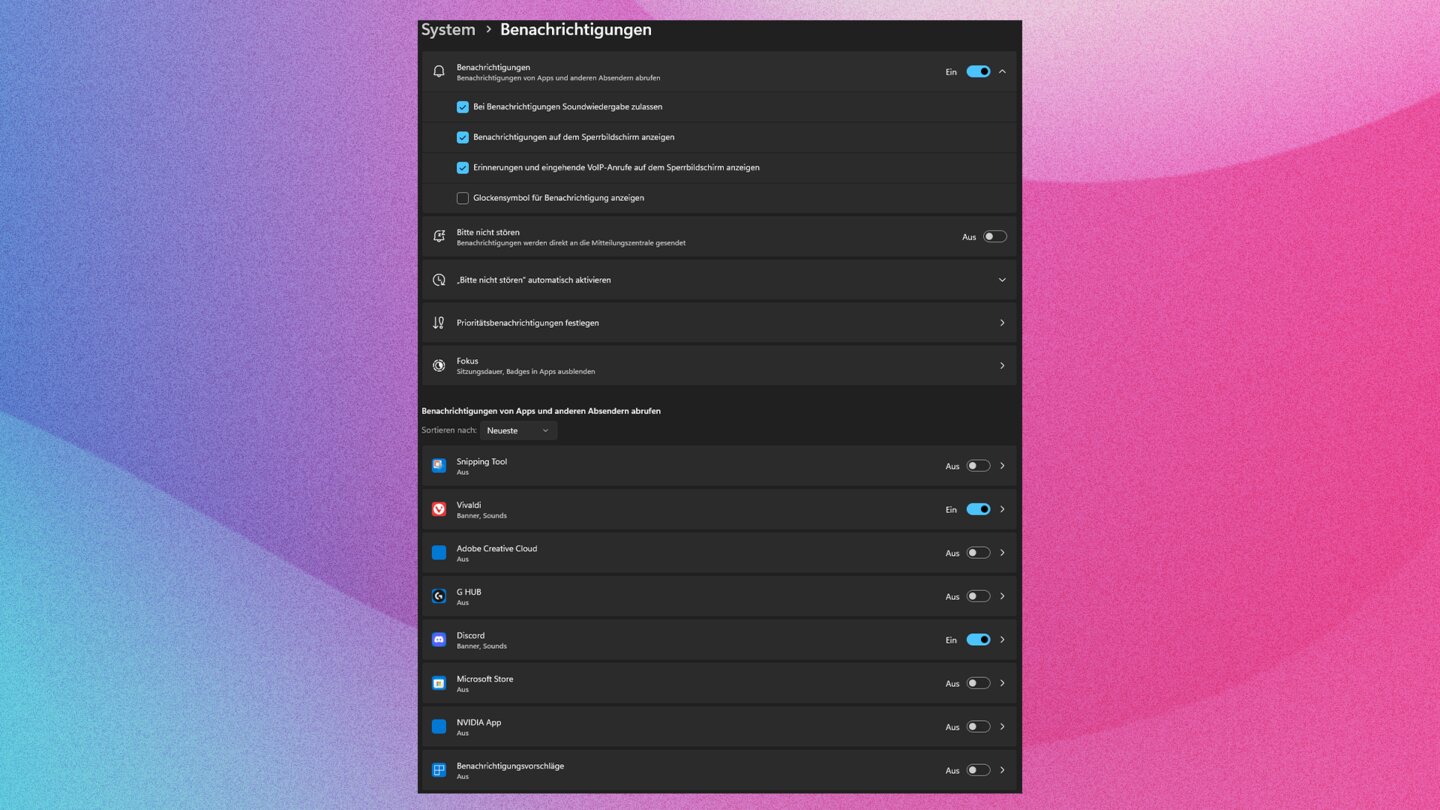The image size is (1440, 810).
Task: Click the Benachrichtigungsvorschläge icon
Action: (x=438, y=770)
